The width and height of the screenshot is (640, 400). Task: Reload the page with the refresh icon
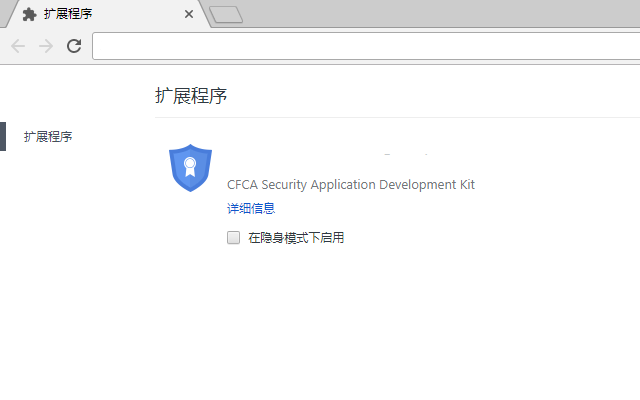(x=74, y=46)
